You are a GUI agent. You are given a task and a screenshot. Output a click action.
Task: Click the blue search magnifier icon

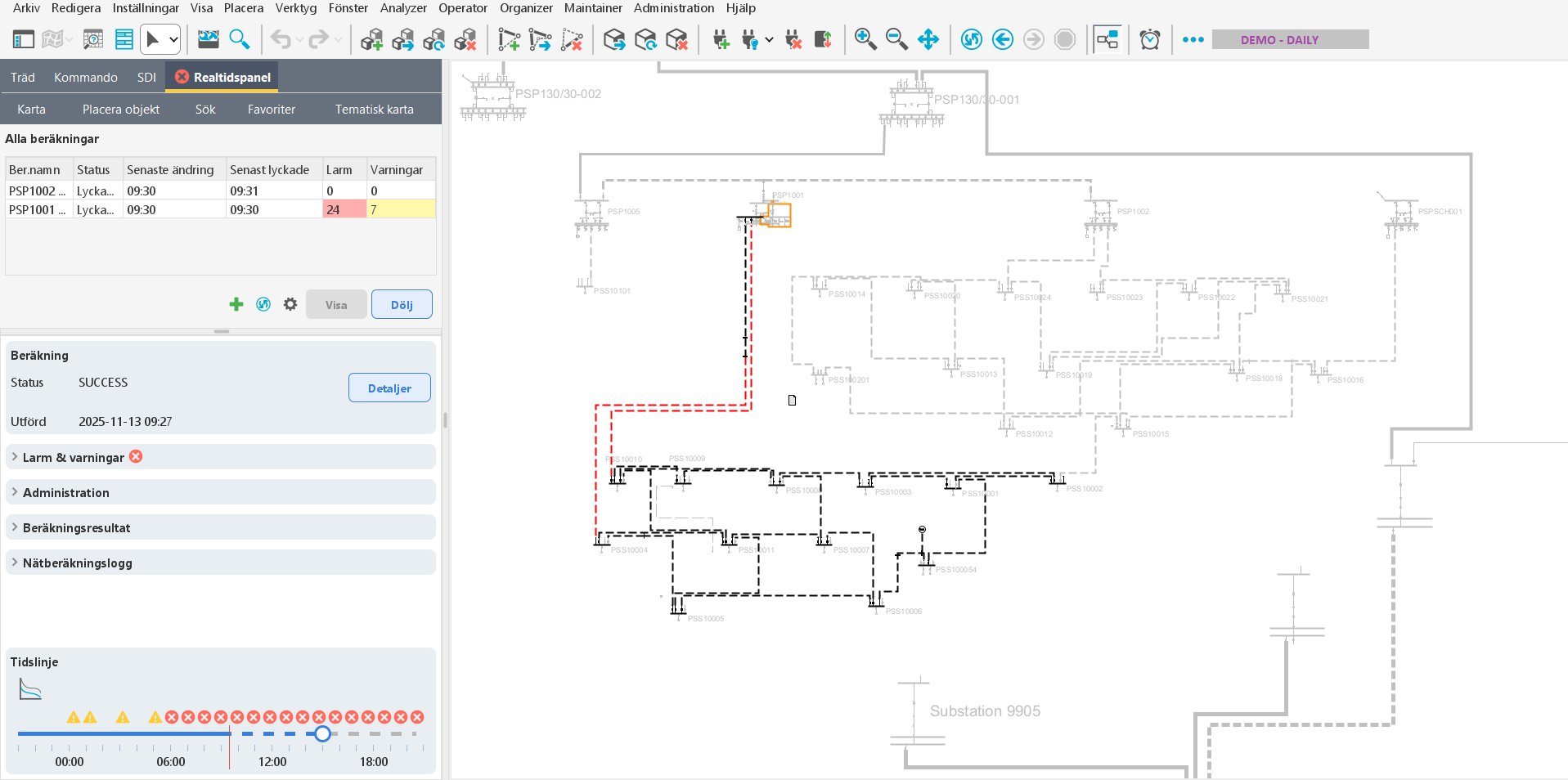(x=240, y=39)
